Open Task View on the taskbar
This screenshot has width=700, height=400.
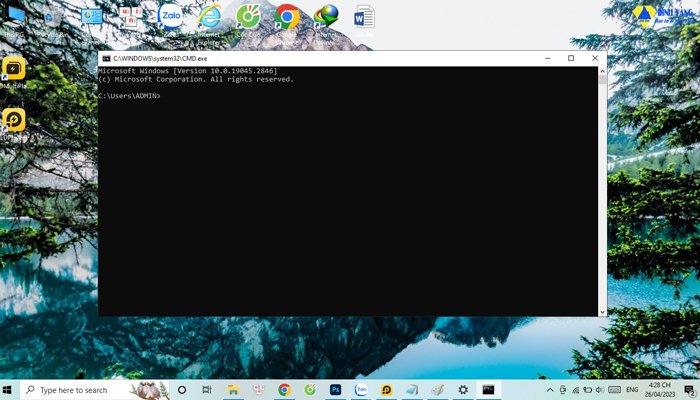click(207, 389)
